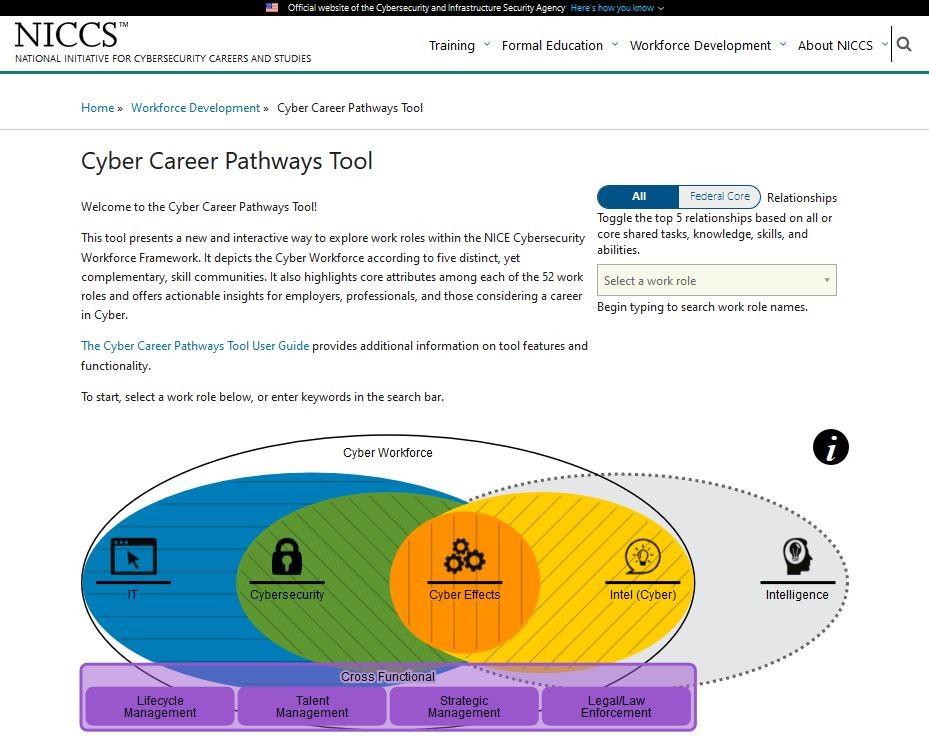Click the Cybersecurity padlock icon
Screen dimensions: 929x743
pyautogui.click(x=286, y=558)
